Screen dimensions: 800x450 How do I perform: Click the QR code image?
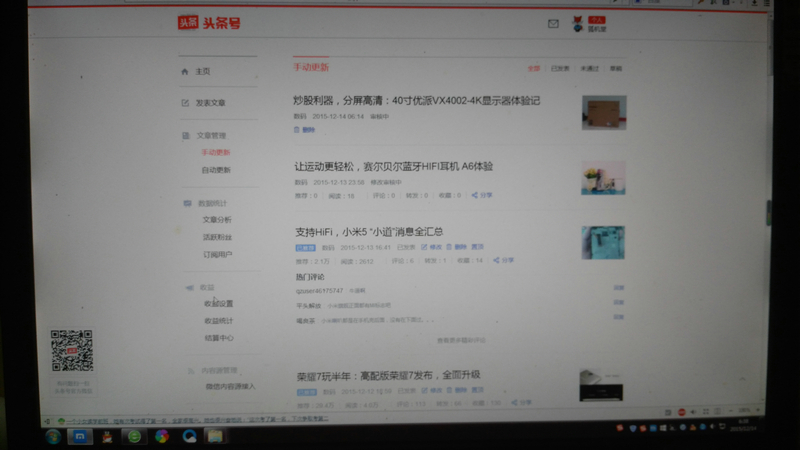coord(72,351)
